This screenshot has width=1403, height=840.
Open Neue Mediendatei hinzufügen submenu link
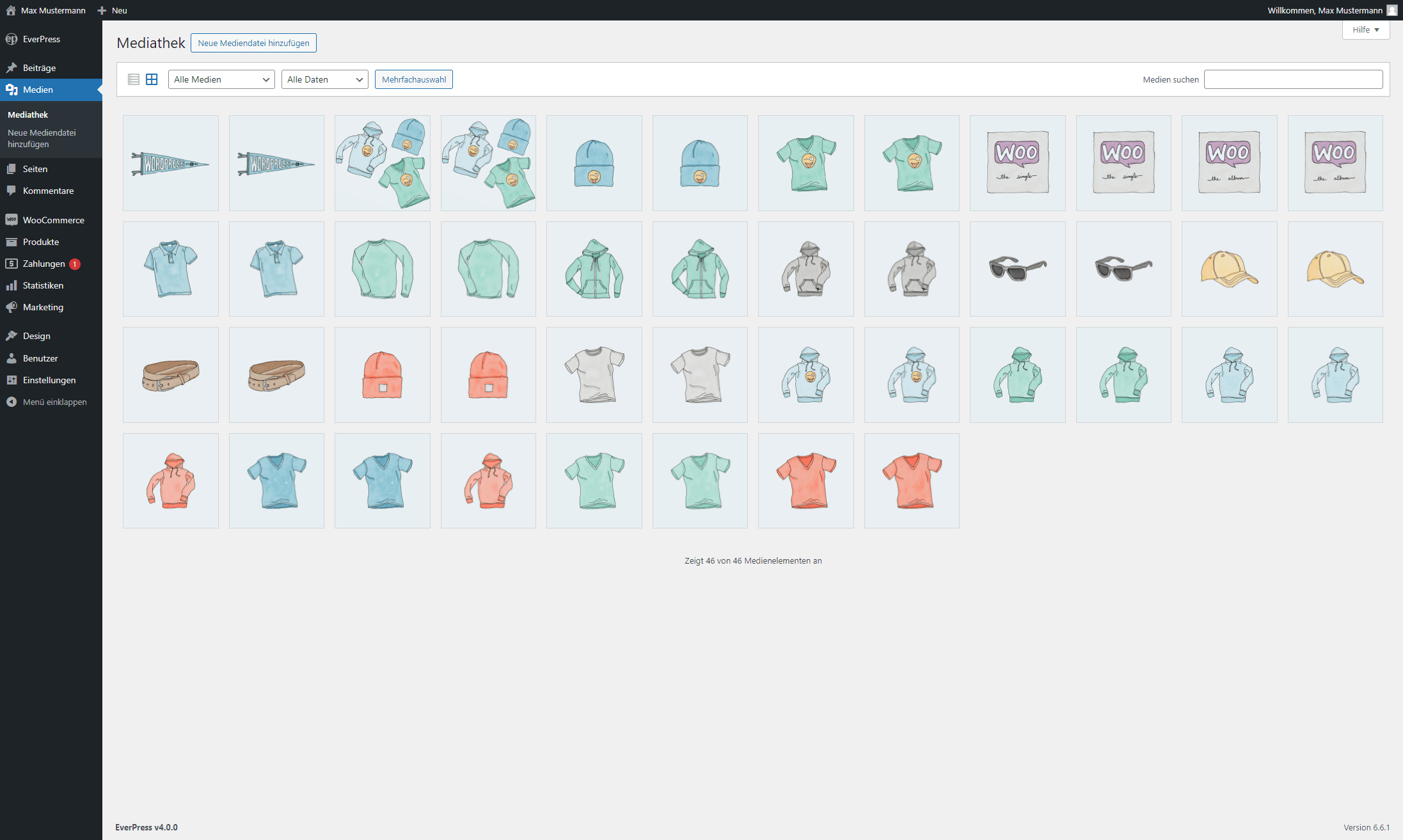click(x=42, y=138)
